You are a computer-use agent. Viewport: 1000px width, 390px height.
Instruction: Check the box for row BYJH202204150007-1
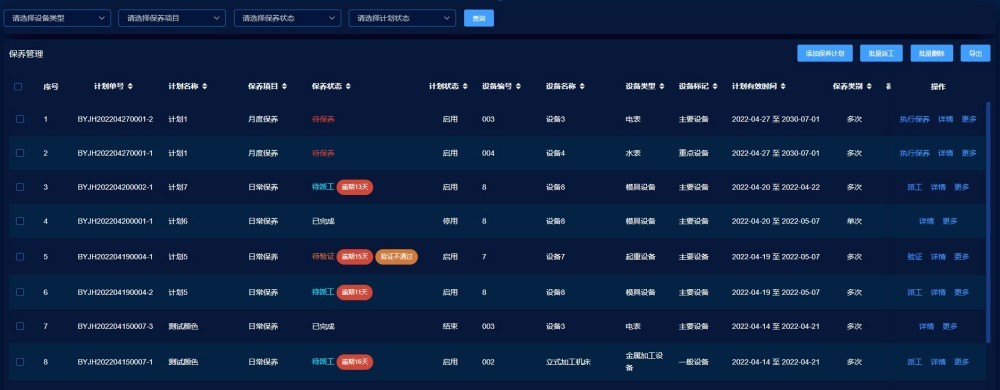coord(20,361)
